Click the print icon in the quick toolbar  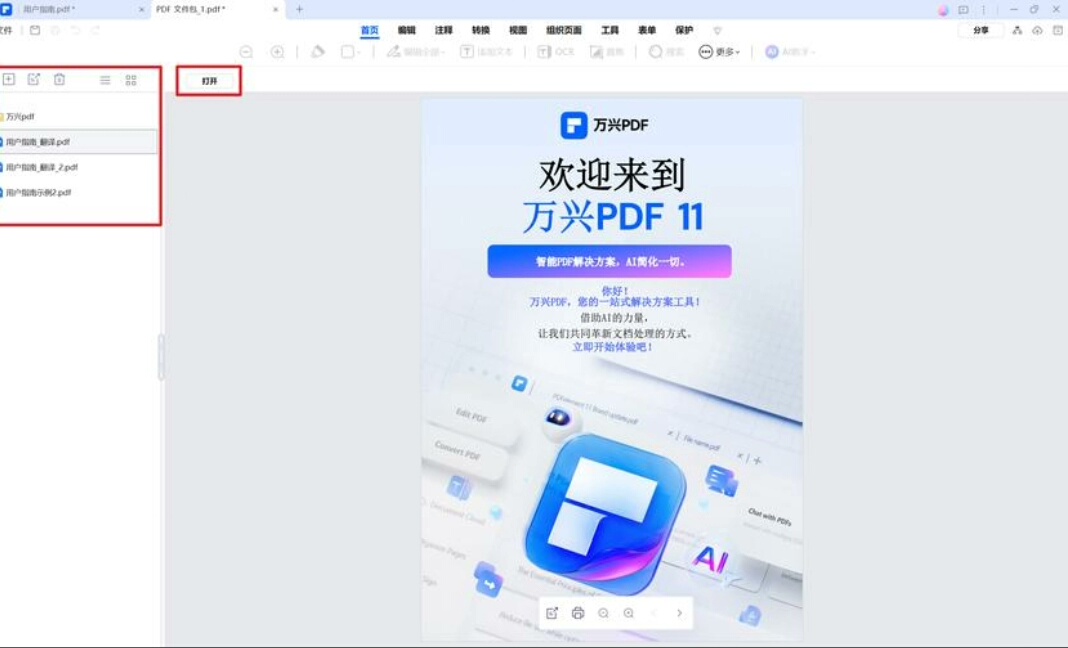pos(55,31)
